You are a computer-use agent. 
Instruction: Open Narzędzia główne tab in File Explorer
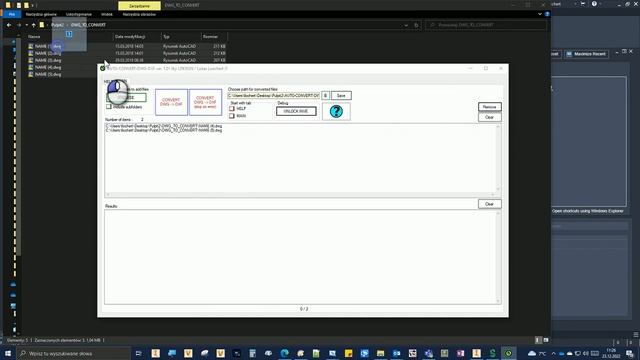click(41, 14)
